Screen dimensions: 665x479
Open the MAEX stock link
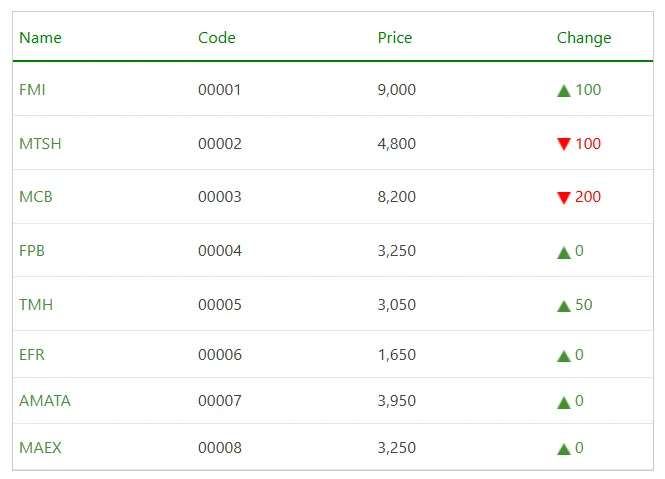40,448
